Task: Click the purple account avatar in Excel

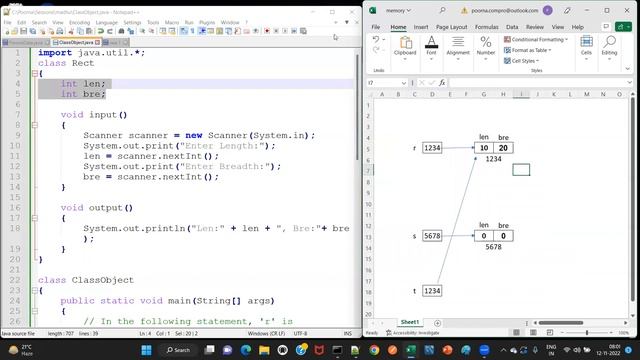Action: click(x=548, y=11)
